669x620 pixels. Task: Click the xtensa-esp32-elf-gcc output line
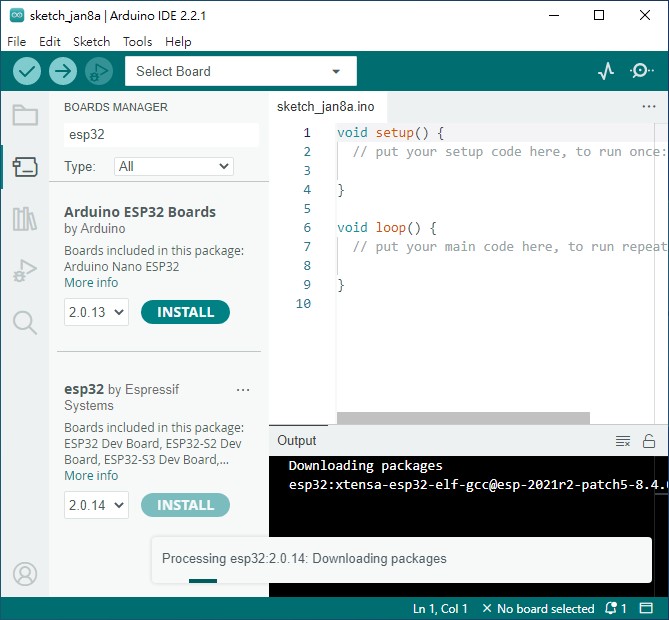tap(477, 485)
